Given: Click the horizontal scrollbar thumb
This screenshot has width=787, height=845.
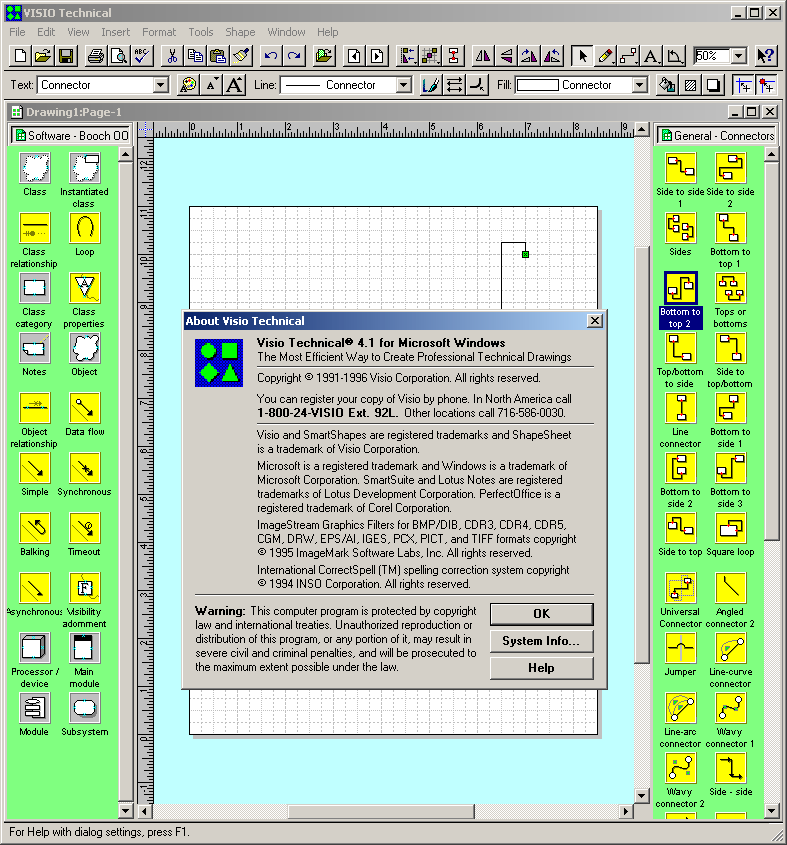Looking at the screenshot, I should click(381, 811).
